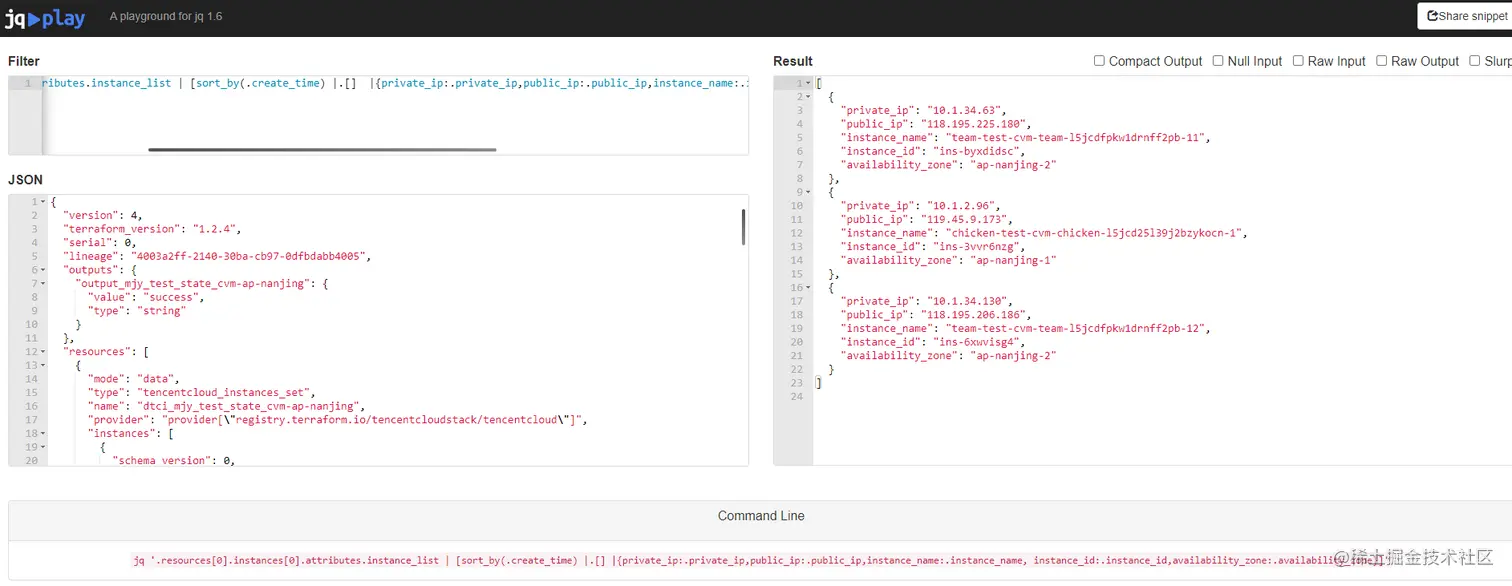Click the jq play logo
The image size is (1512, 586).
[x=46, y=18]
